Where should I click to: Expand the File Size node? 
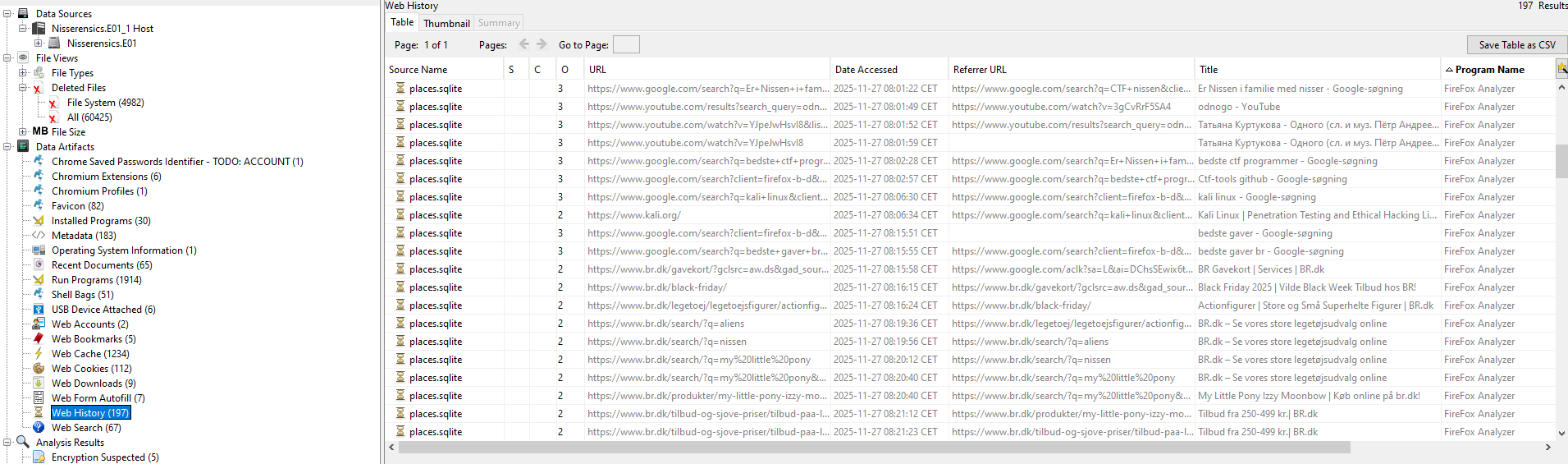(23, 131)
